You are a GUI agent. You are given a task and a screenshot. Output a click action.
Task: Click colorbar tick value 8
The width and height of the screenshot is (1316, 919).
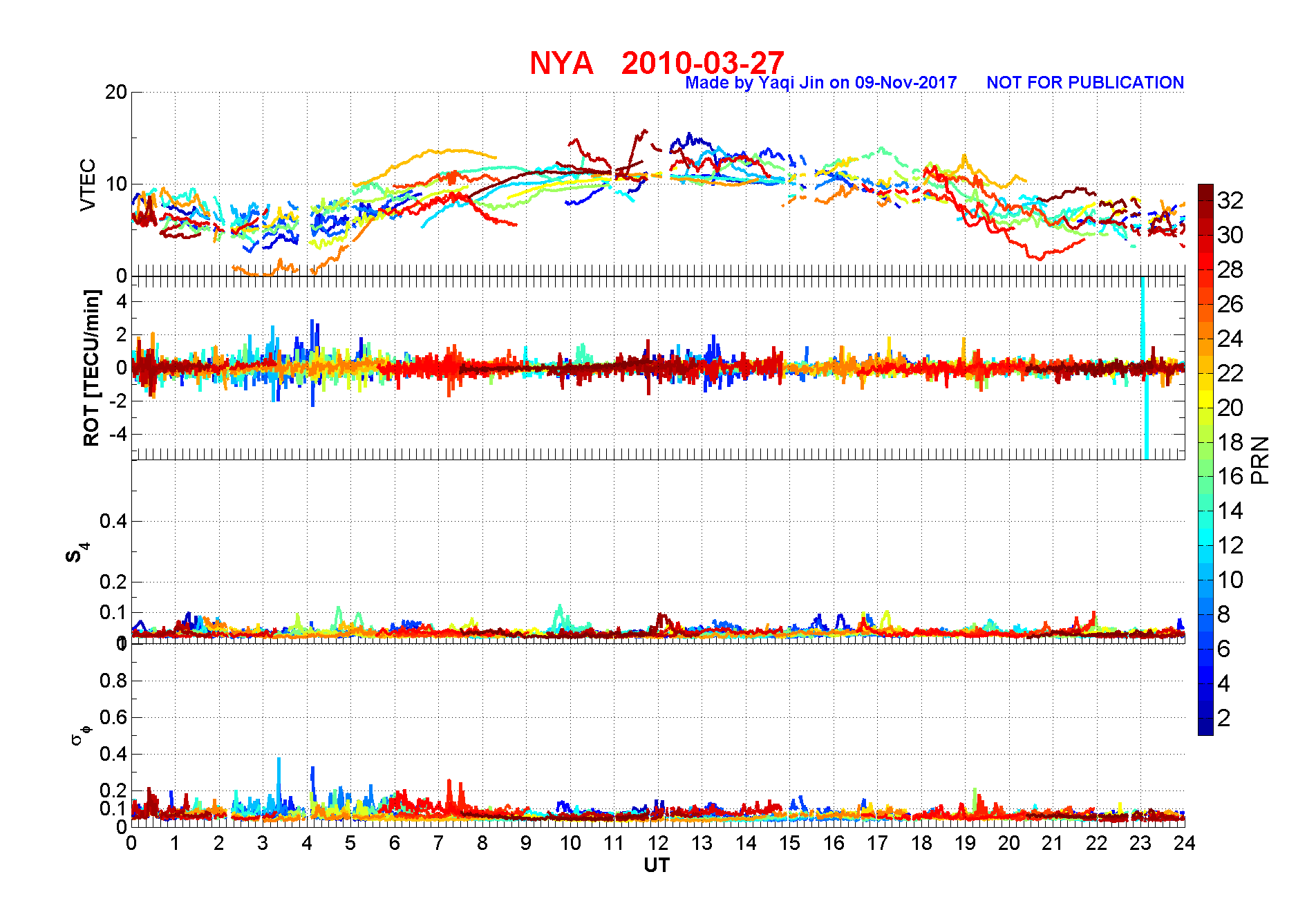1224,614
